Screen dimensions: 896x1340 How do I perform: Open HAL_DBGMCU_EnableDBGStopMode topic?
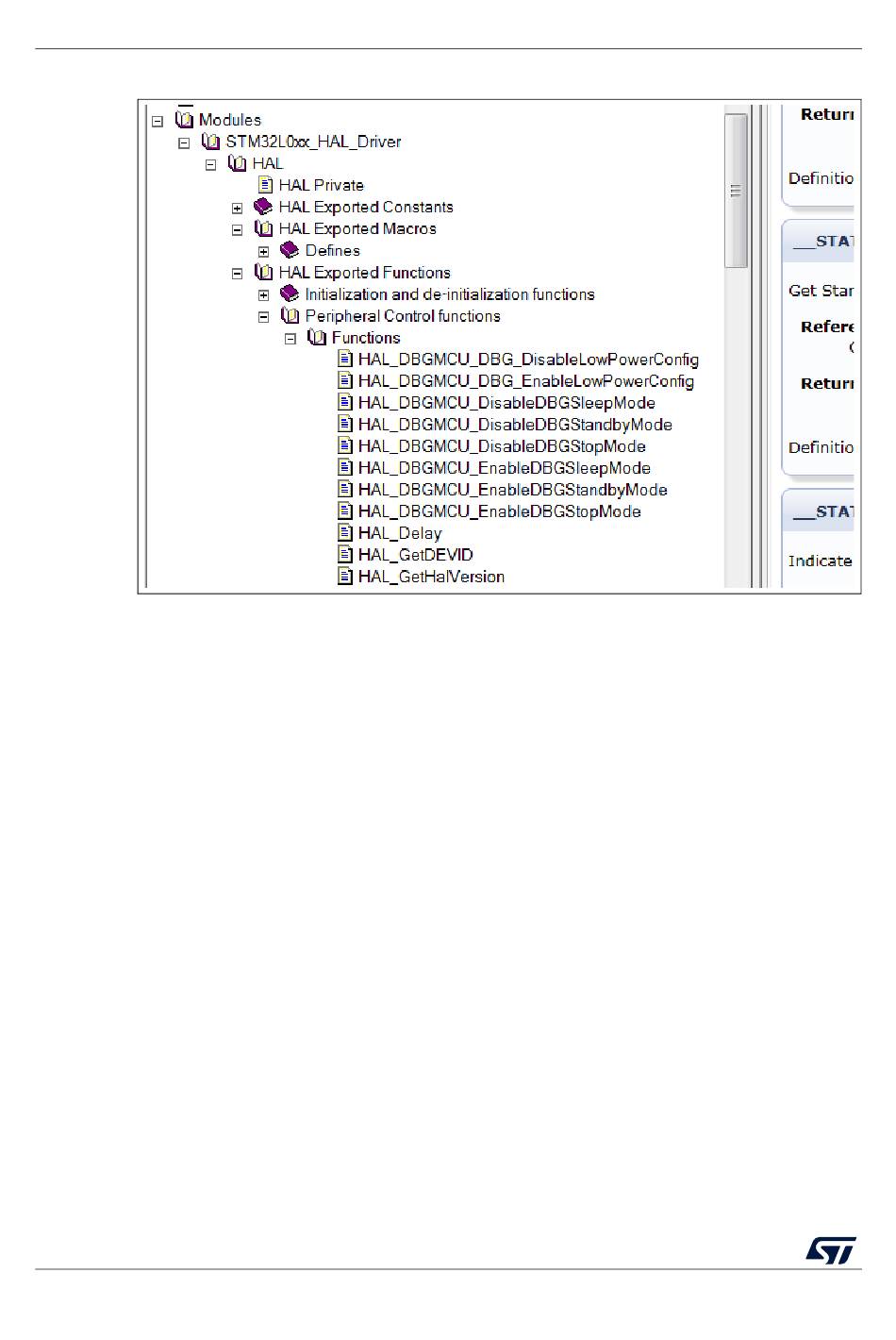pos(500,511)
